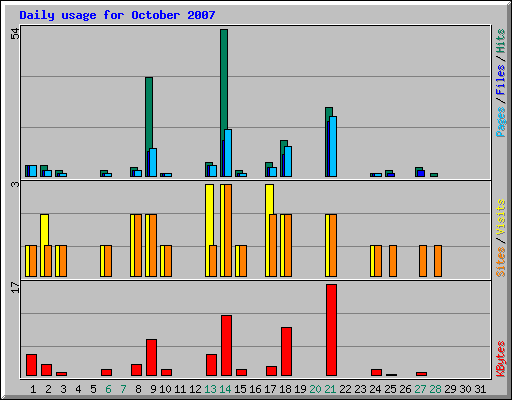Click the light blue Pages bar for day 18
The width and height of the screenshot is (512, 400).
point(288,161)
